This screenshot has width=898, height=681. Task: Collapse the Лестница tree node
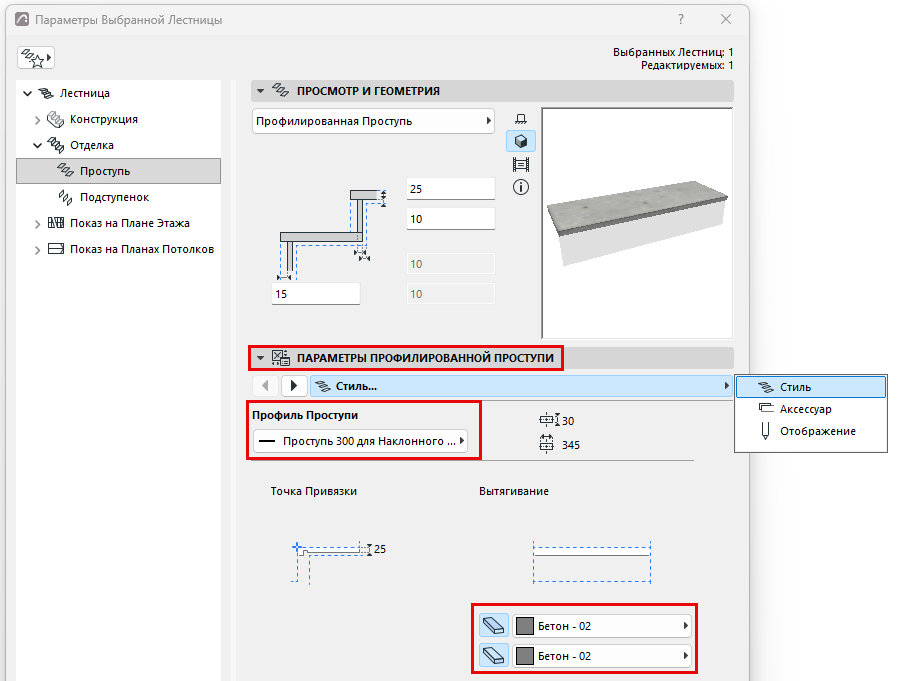pos(27,93)
